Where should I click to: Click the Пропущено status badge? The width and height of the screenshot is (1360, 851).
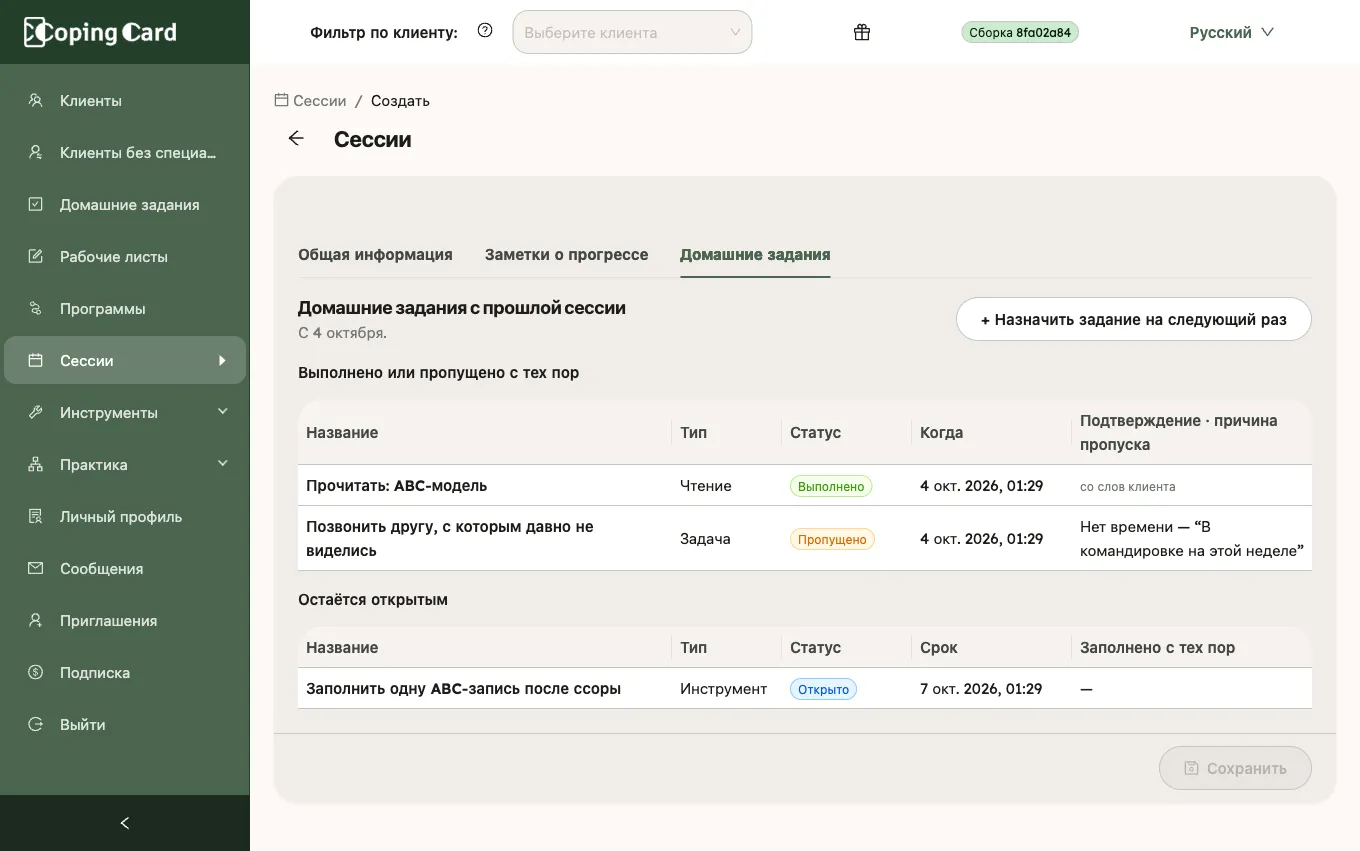point(832,539)
